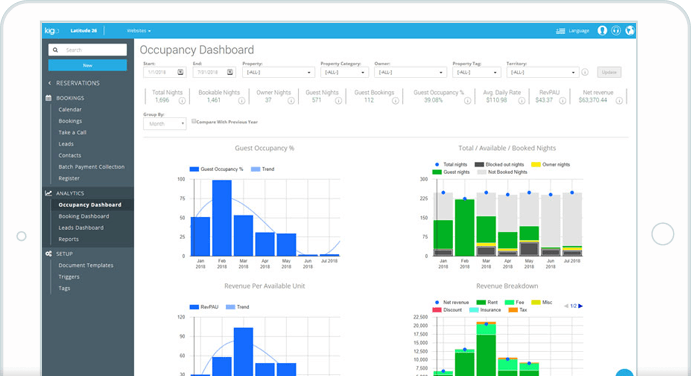The height and width of the screenshot is (376, 691).
Task: Click the blue New button
Action: coord(88,65)
